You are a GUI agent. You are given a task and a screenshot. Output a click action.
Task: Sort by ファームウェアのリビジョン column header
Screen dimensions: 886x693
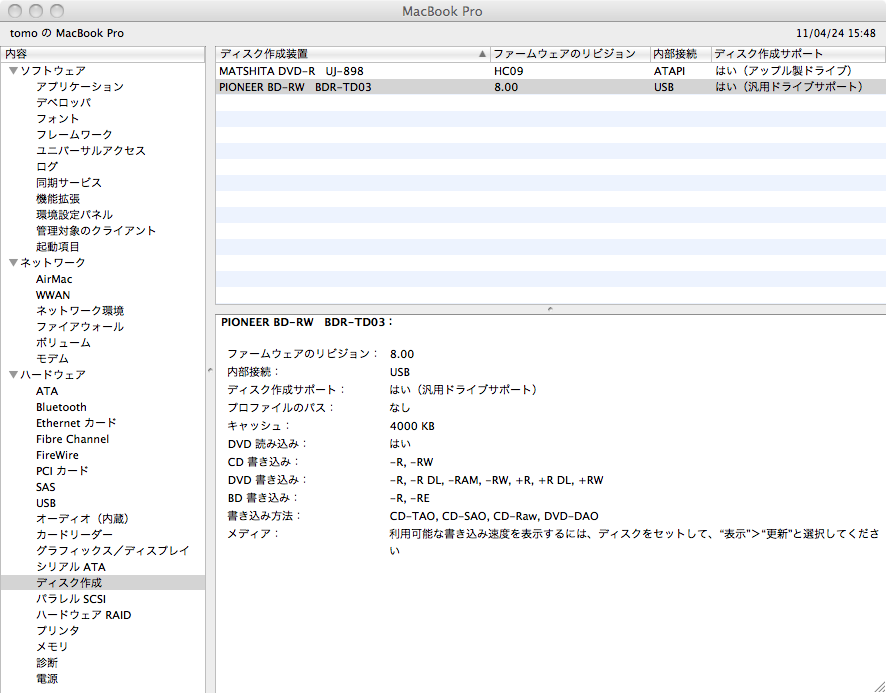[x=570, y=54]
